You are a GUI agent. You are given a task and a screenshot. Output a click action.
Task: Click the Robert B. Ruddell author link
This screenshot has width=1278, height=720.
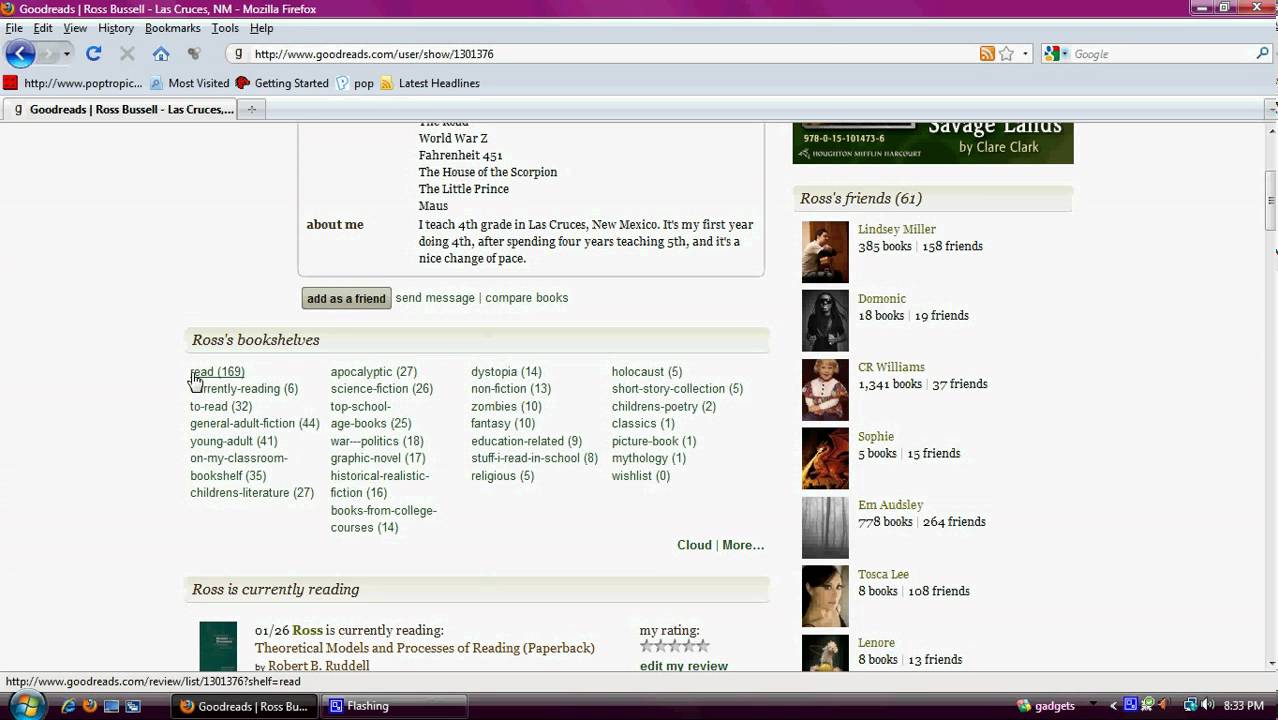(318, 666)
